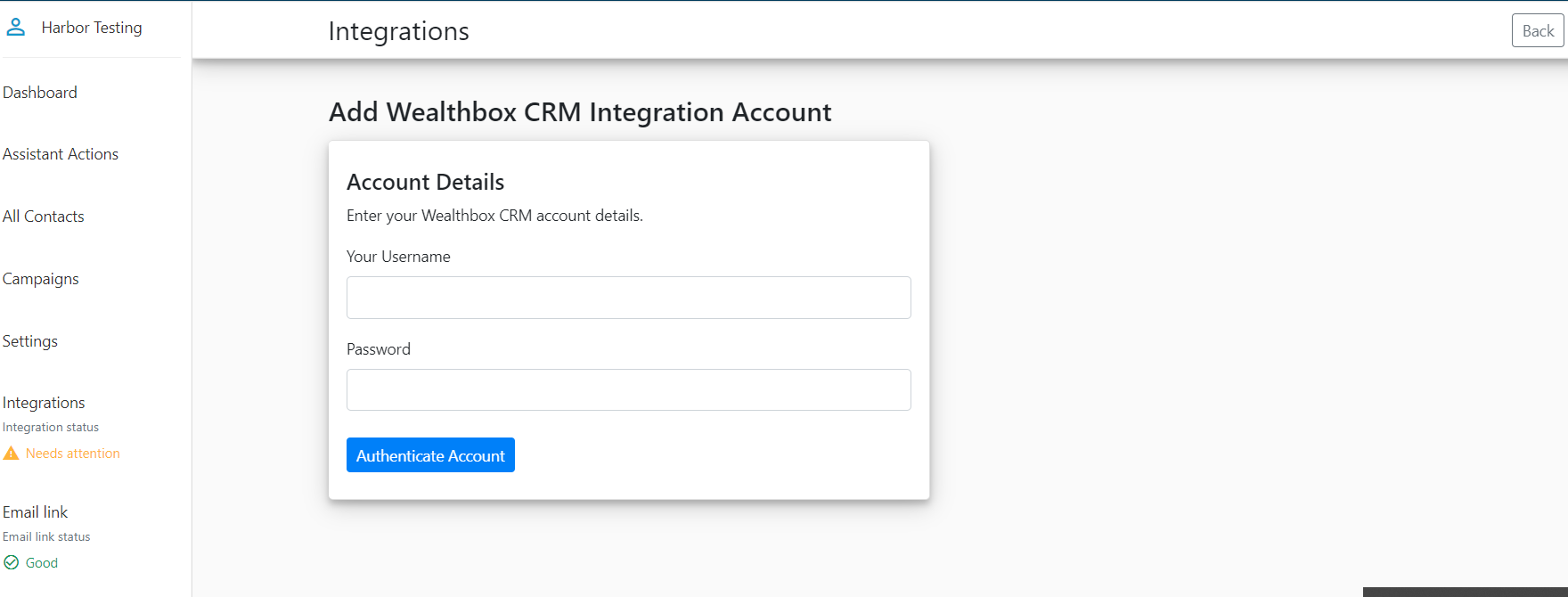Click the Add Wealthbox CRM Integration Account heading
The image size is (1568, 597).
580,112
